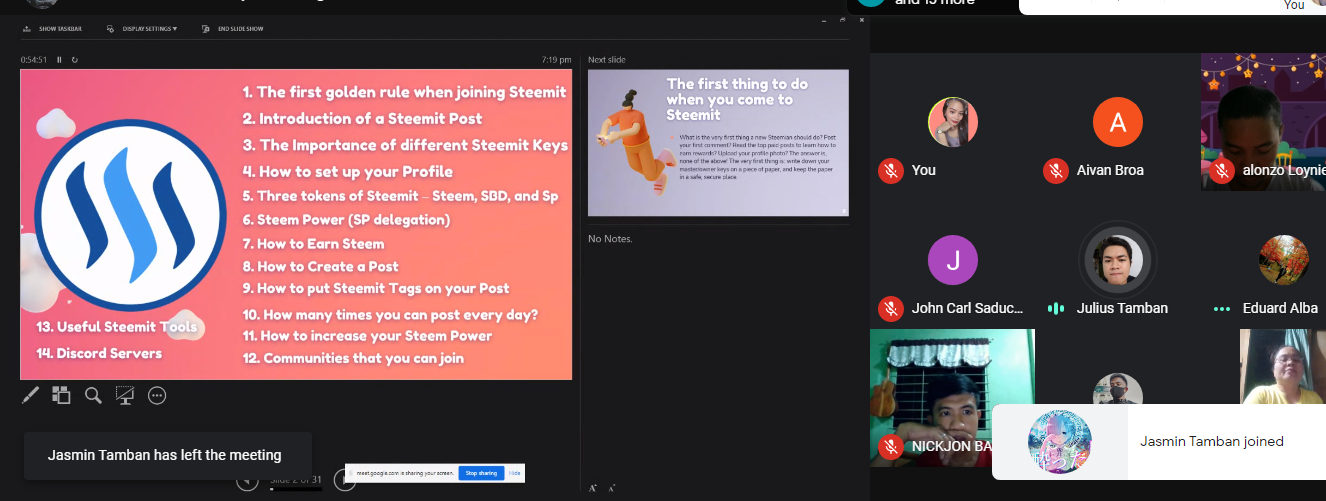Click alonzo Loynie's muted microphone icon
Image resolution: width=1326 pixels, height=501 pixels.
tap(1221, 170)
